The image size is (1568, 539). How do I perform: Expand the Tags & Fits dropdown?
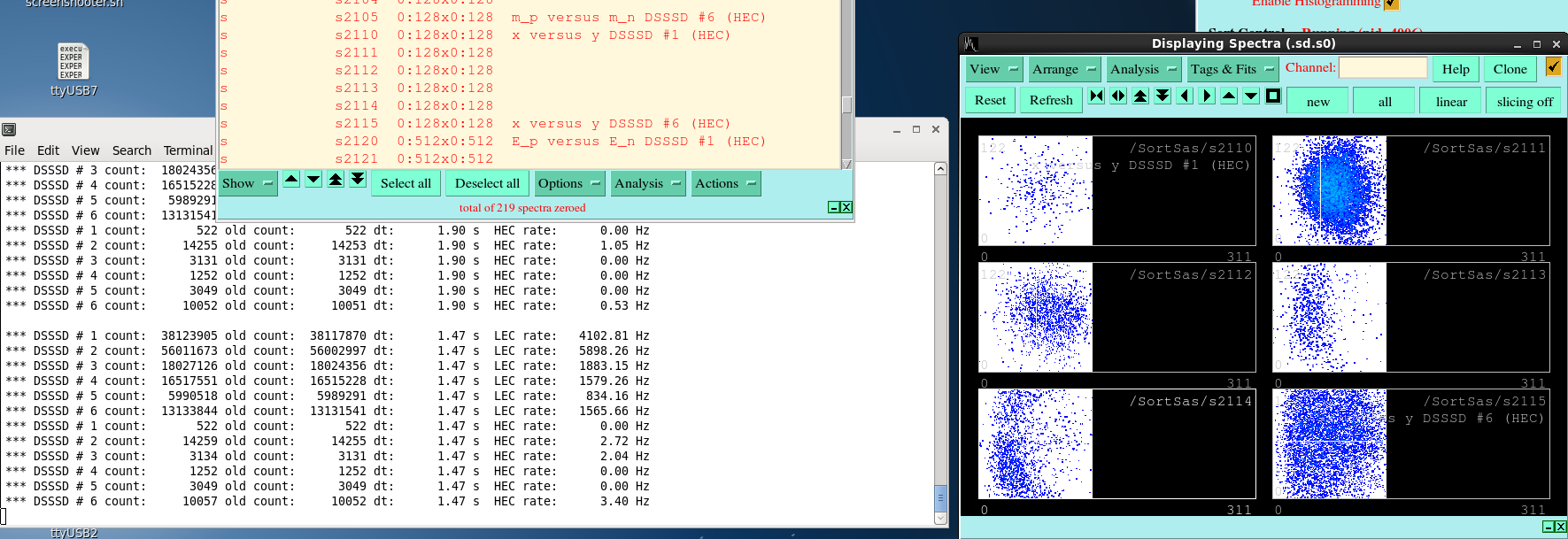click(1232, 69)
